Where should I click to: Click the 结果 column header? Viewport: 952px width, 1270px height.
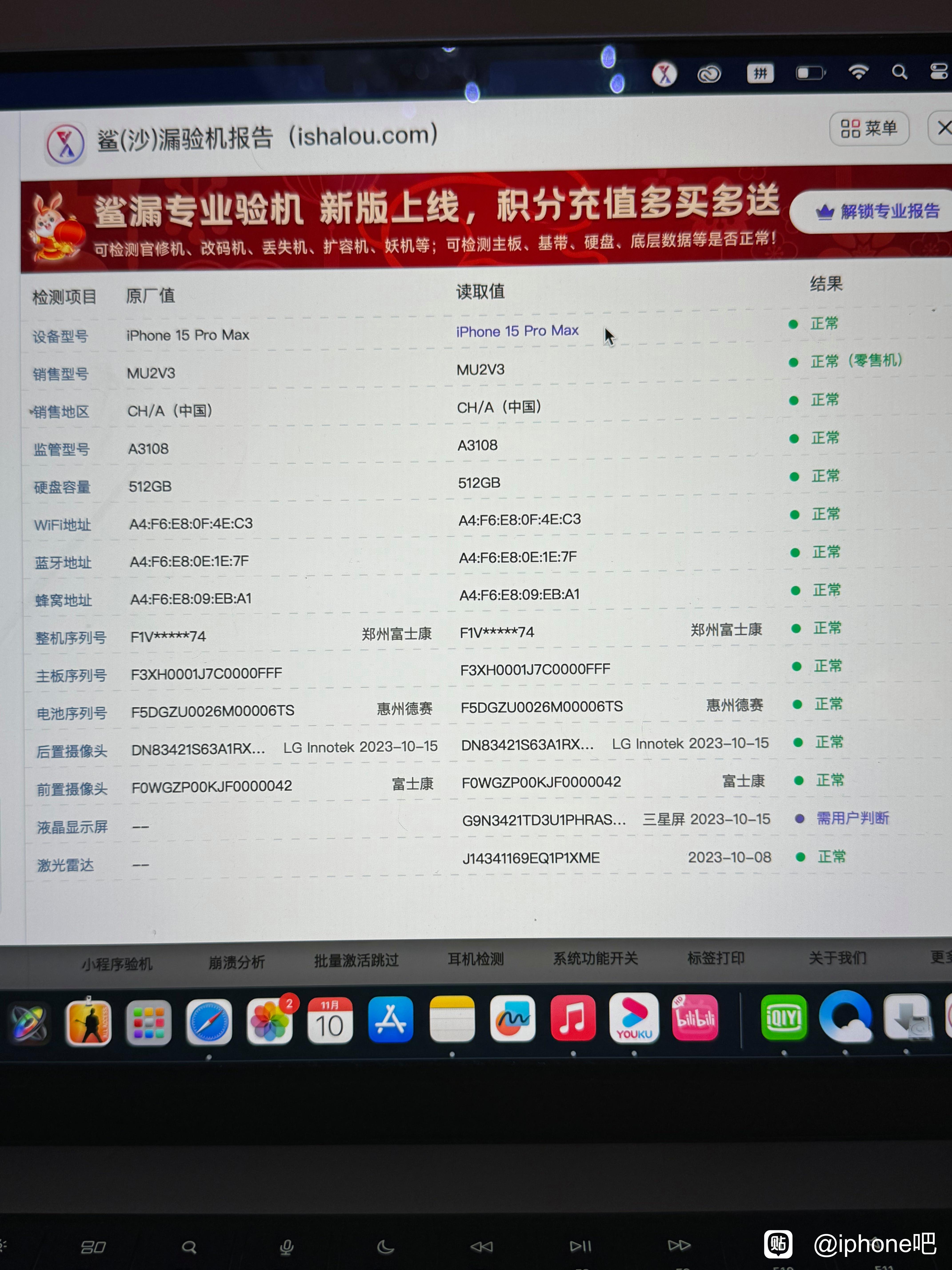tap(826, 284)
